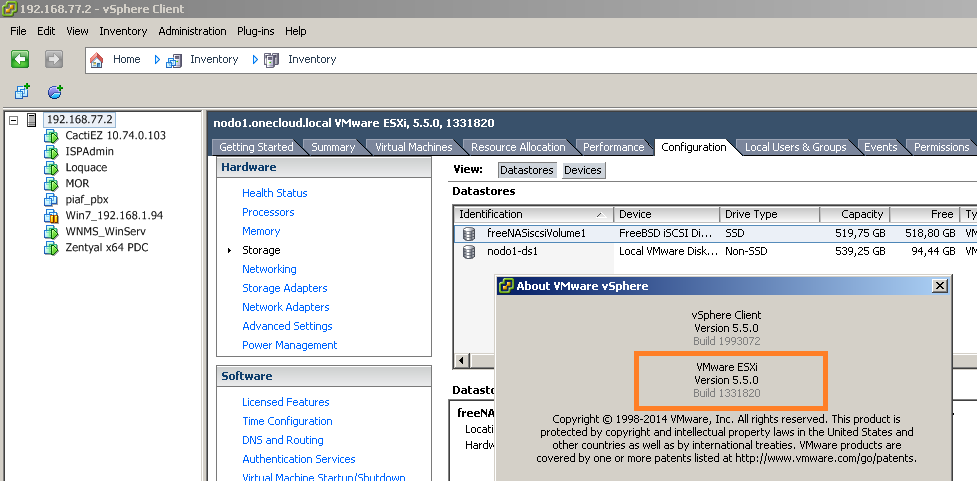Screen dimensions: 977x481
Task: Open the File menu
Action: coord(18,31)
